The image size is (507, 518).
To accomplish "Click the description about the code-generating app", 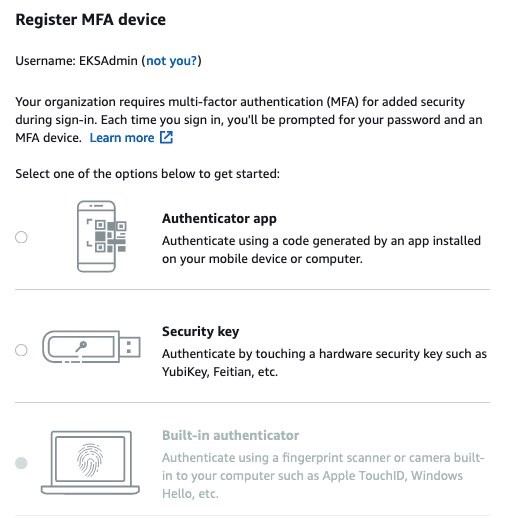I will (x=321, y=250).
